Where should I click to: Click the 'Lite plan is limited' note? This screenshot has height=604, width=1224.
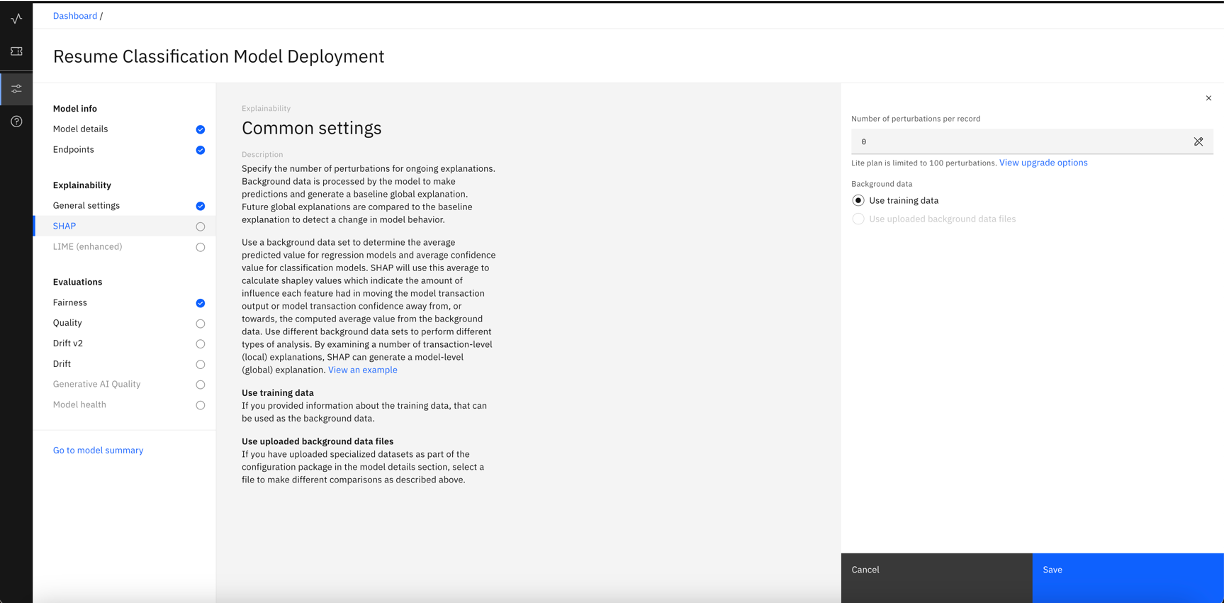click(x=924, y=163)
